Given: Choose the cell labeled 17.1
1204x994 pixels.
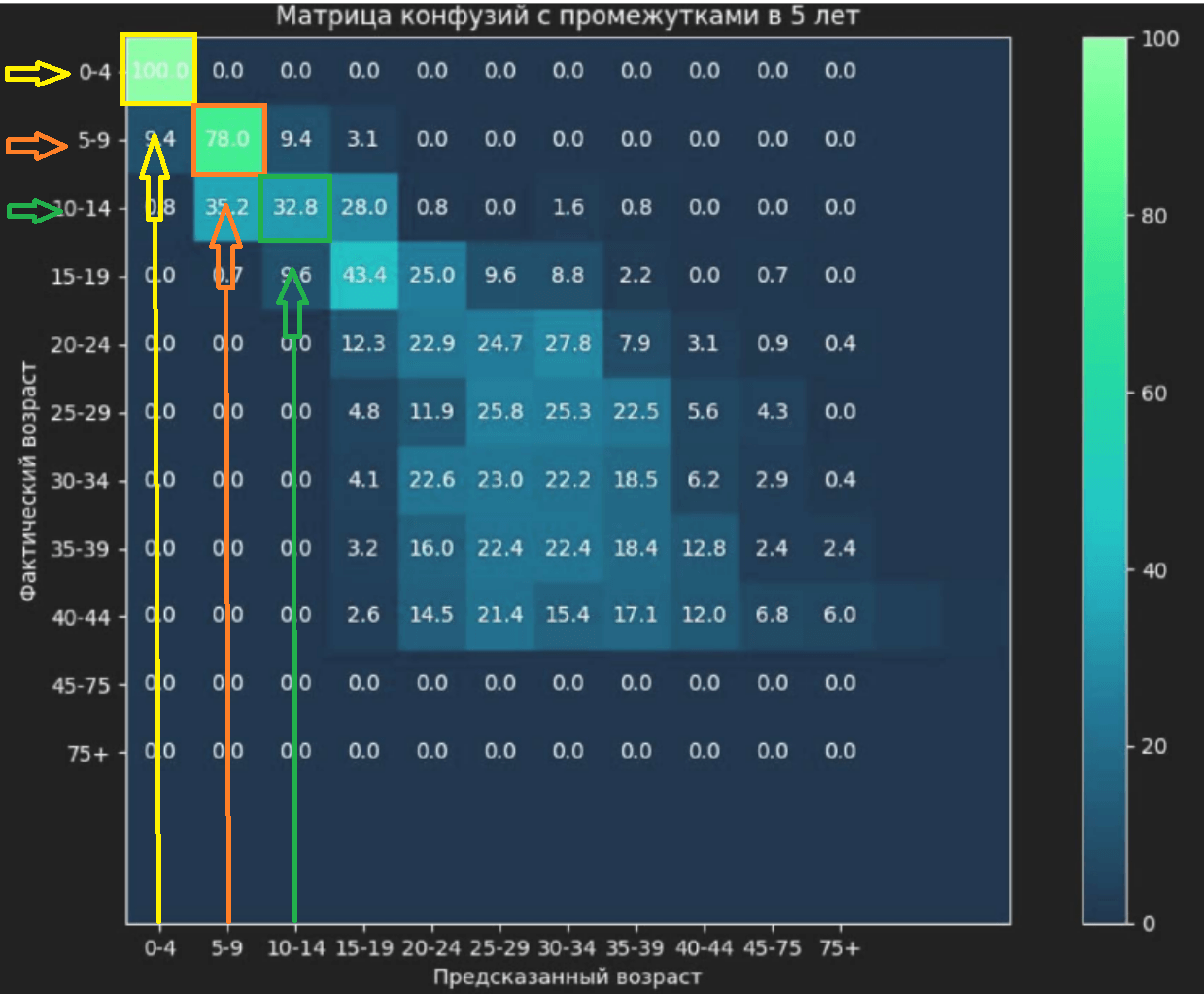Looking at the screenshot, I should point(636,615).
